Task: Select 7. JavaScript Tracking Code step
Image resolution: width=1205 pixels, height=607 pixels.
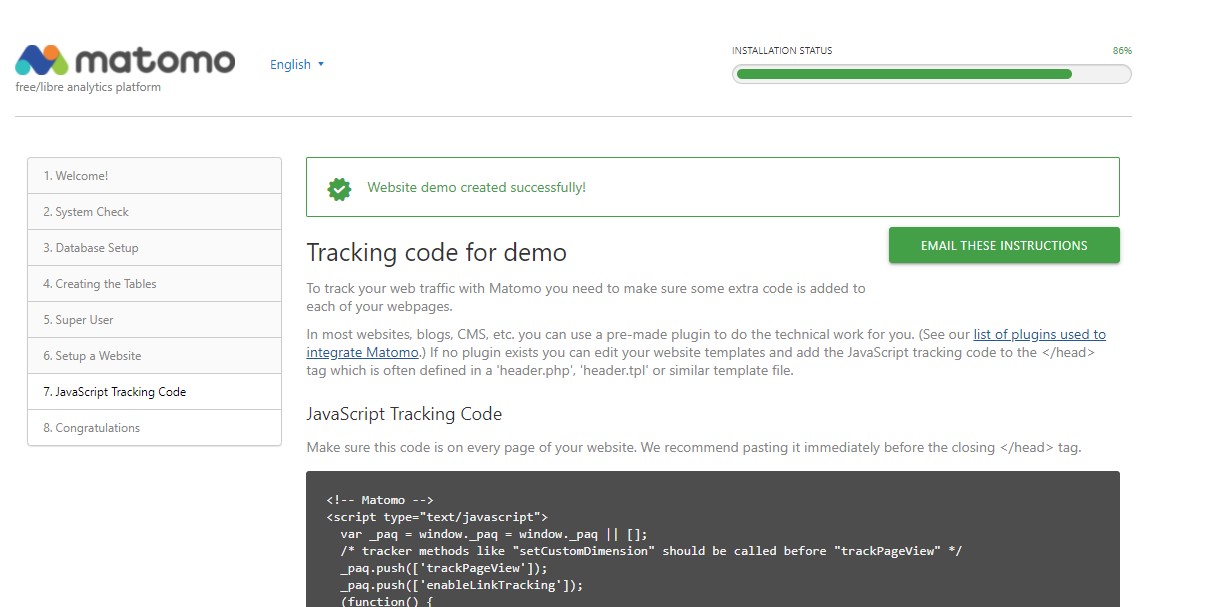Action: tap(154, 392)
